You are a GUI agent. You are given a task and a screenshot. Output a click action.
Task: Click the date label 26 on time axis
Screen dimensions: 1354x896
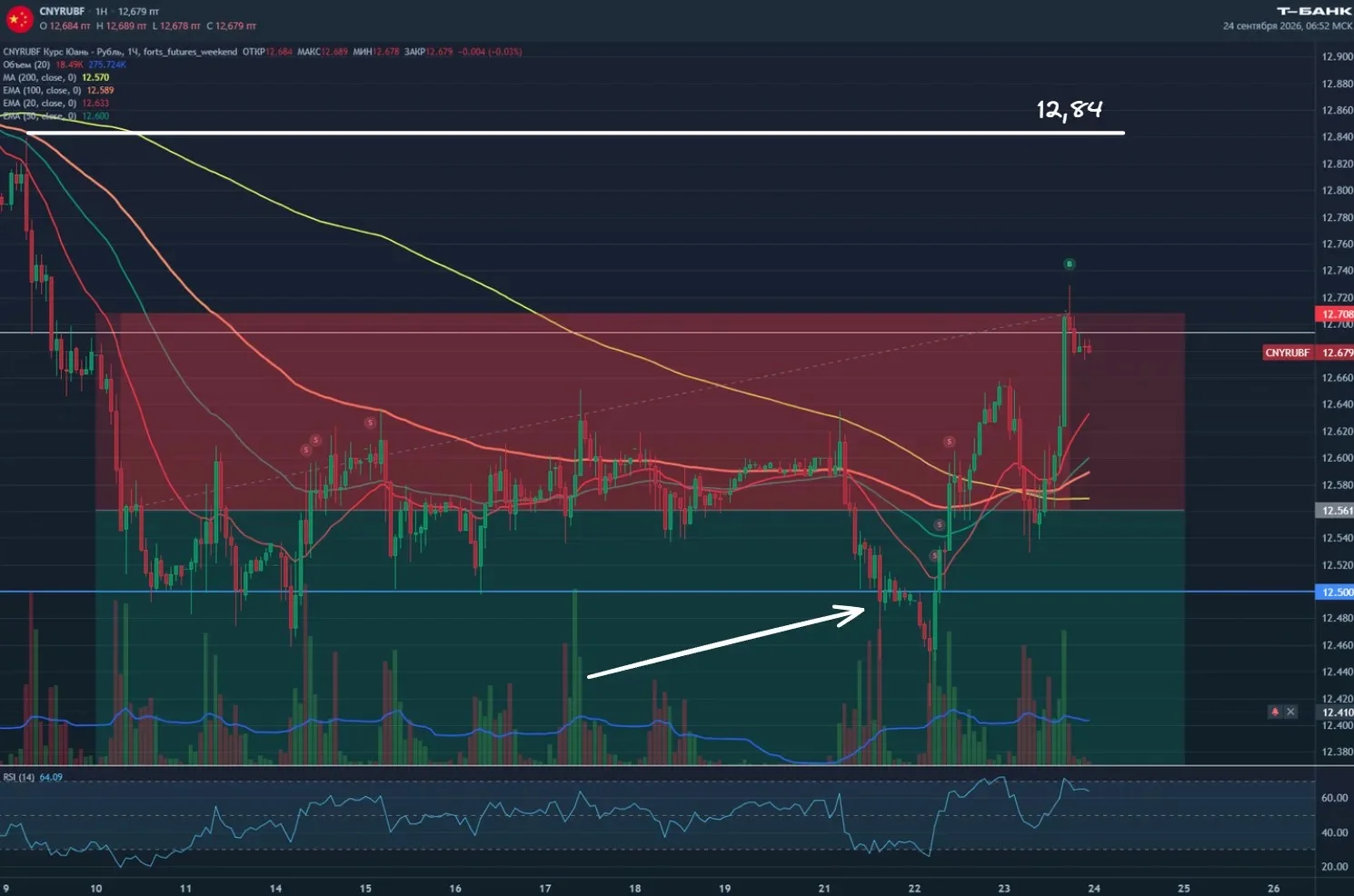point(1273,888)
